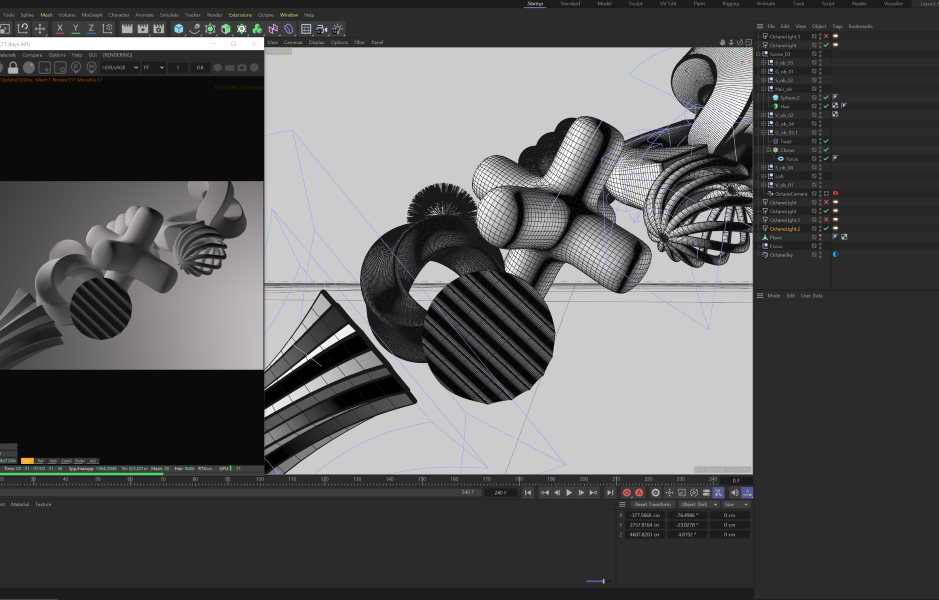Click the pink field icon

(273, 28)
